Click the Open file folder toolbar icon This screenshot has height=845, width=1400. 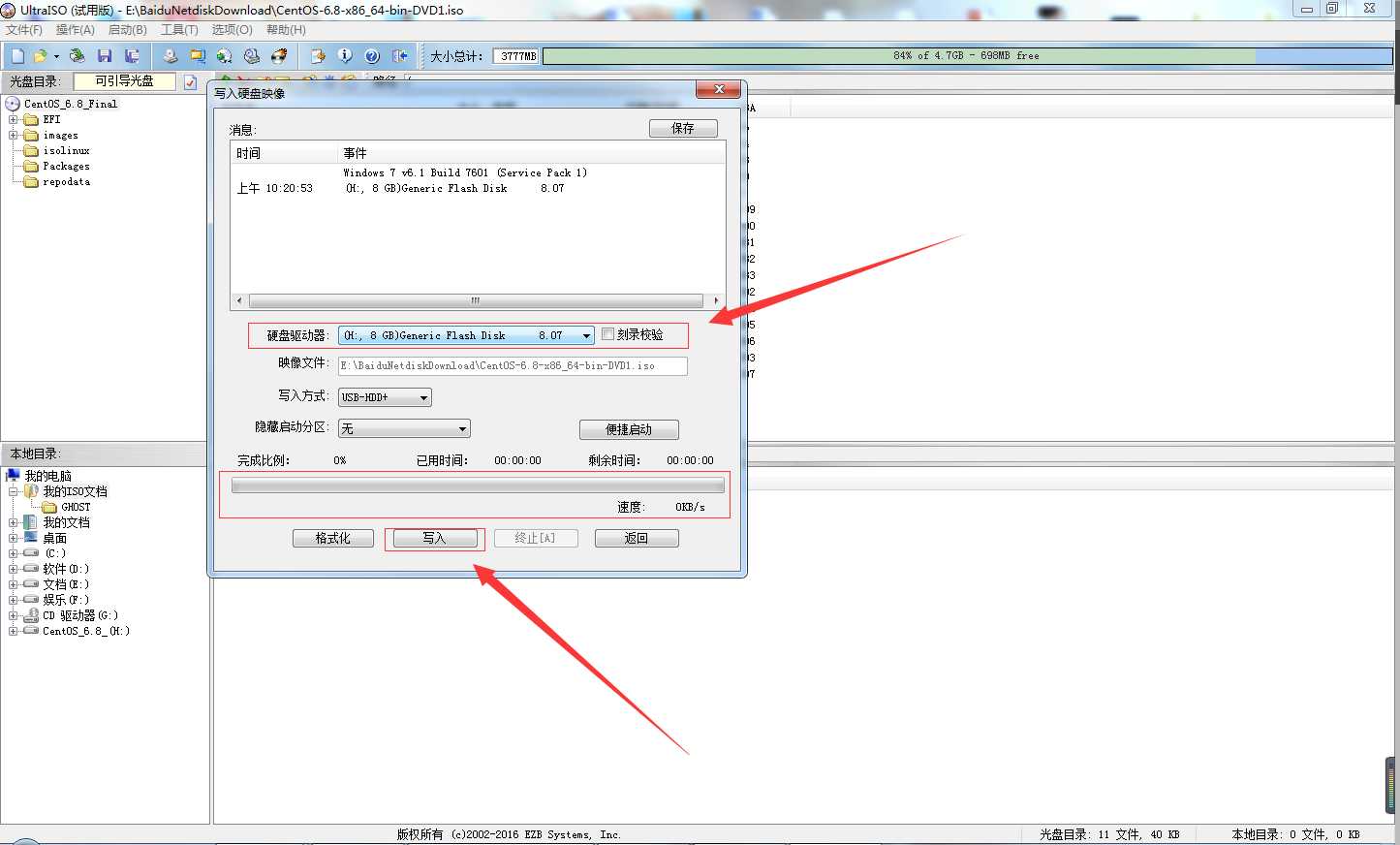[x=40, y=56]
